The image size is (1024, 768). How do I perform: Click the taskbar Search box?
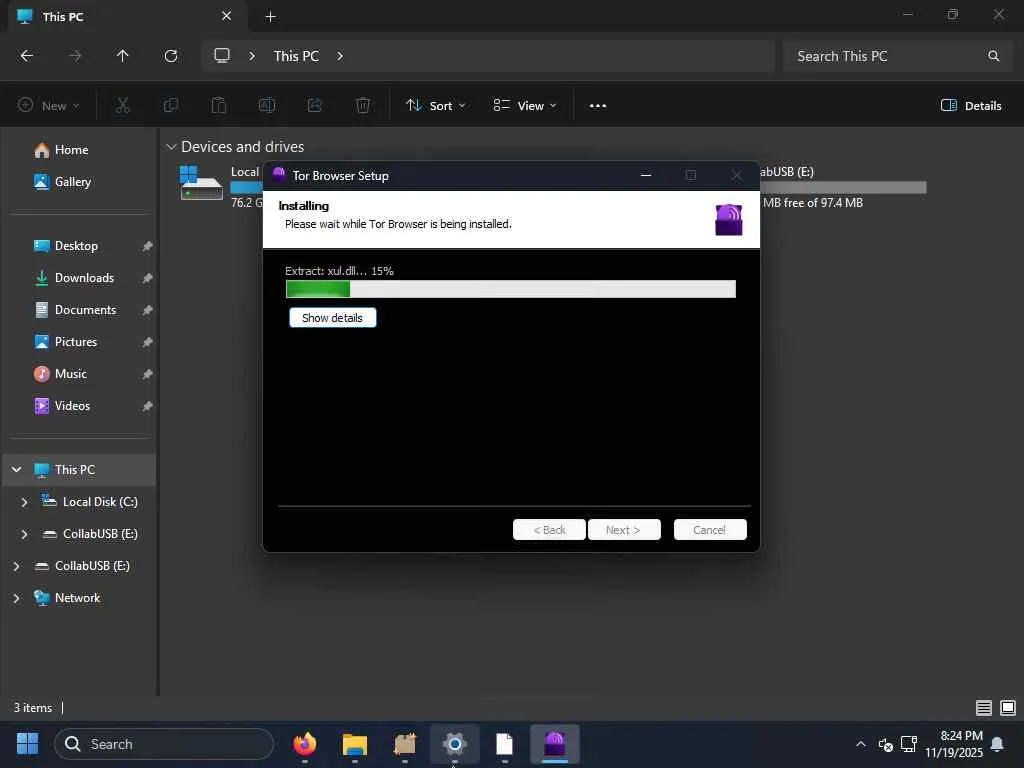tap(164, 744)
